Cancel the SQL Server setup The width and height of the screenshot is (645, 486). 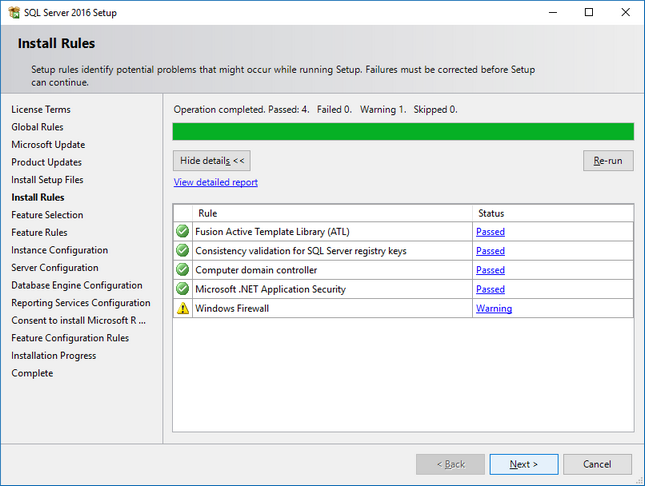click(x=597, y=464)
